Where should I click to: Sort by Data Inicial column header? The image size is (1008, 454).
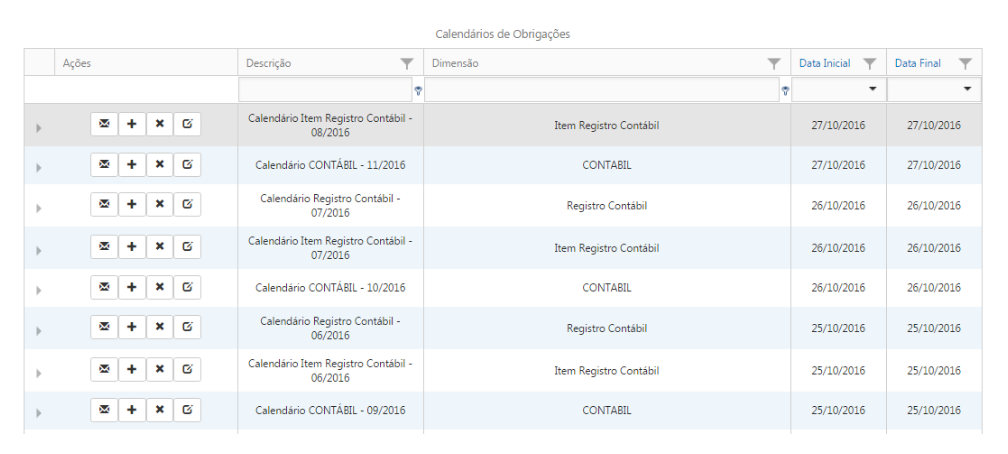click(824, 63)
